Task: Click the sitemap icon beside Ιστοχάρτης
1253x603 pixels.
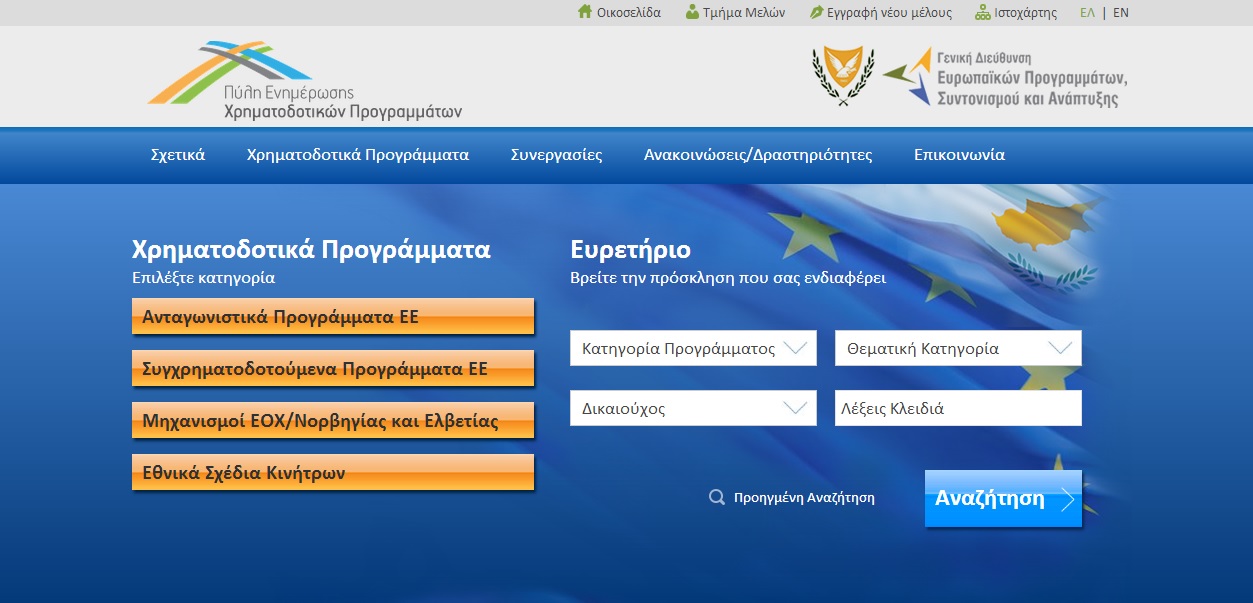Action: click(x=983, y=12)
